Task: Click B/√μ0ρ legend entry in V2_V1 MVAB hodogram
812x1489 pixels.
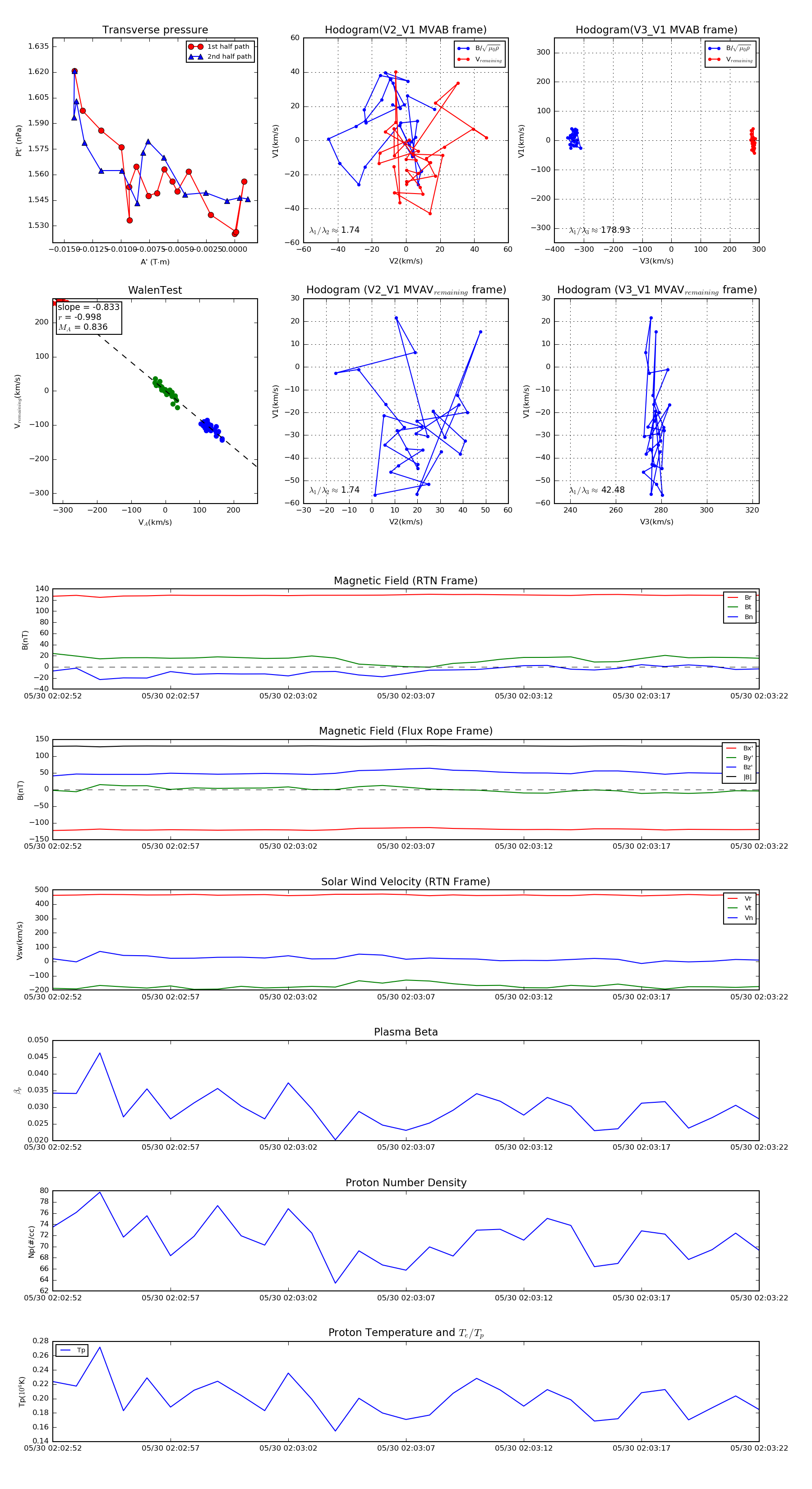Action: [x=479, y=49]
